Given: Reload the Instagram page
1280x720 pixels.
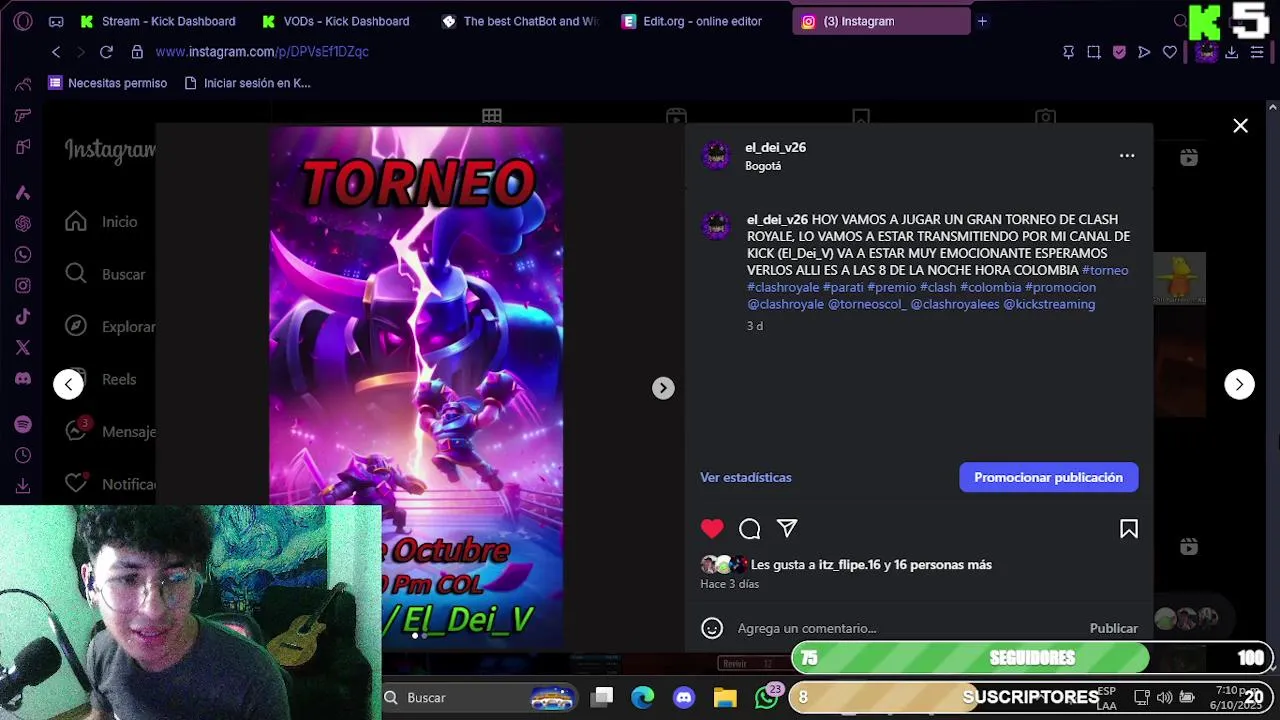Looking at the screenshot, I should click(106, 52).
